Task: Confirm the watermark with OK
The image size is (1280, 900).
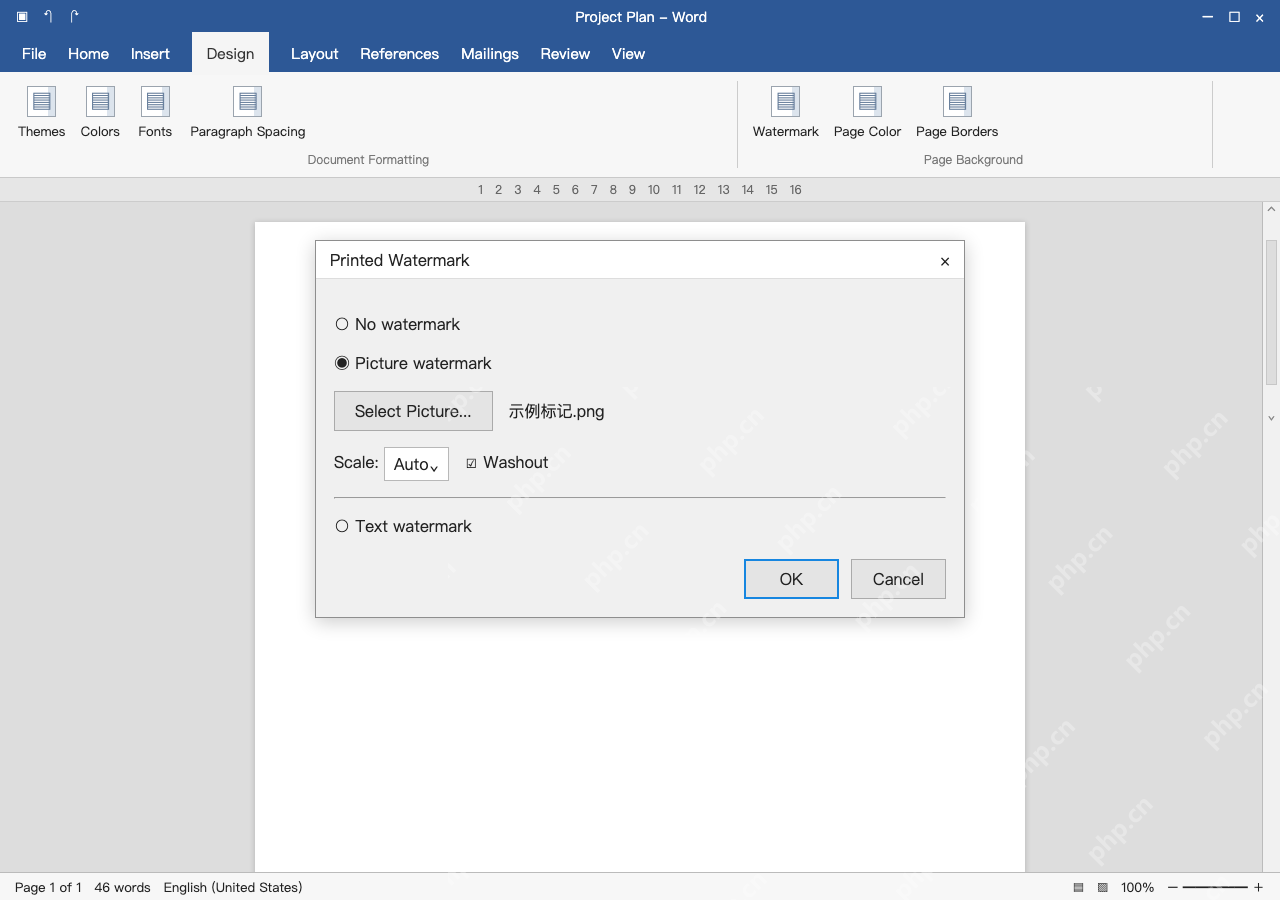Action: (791, 579)
